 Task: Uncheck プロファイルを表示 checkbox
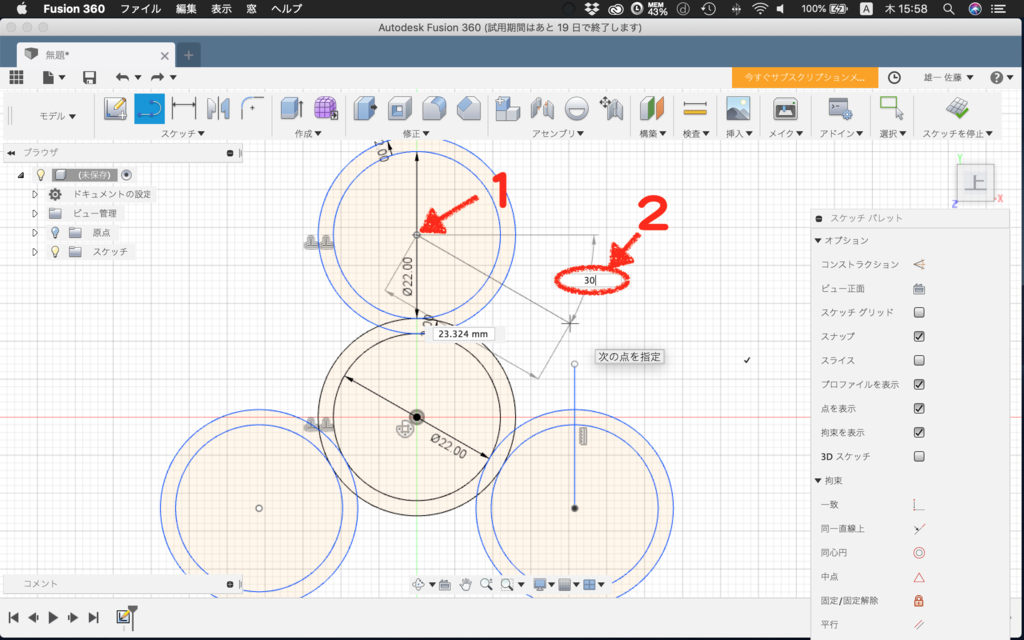coord(919,384)
